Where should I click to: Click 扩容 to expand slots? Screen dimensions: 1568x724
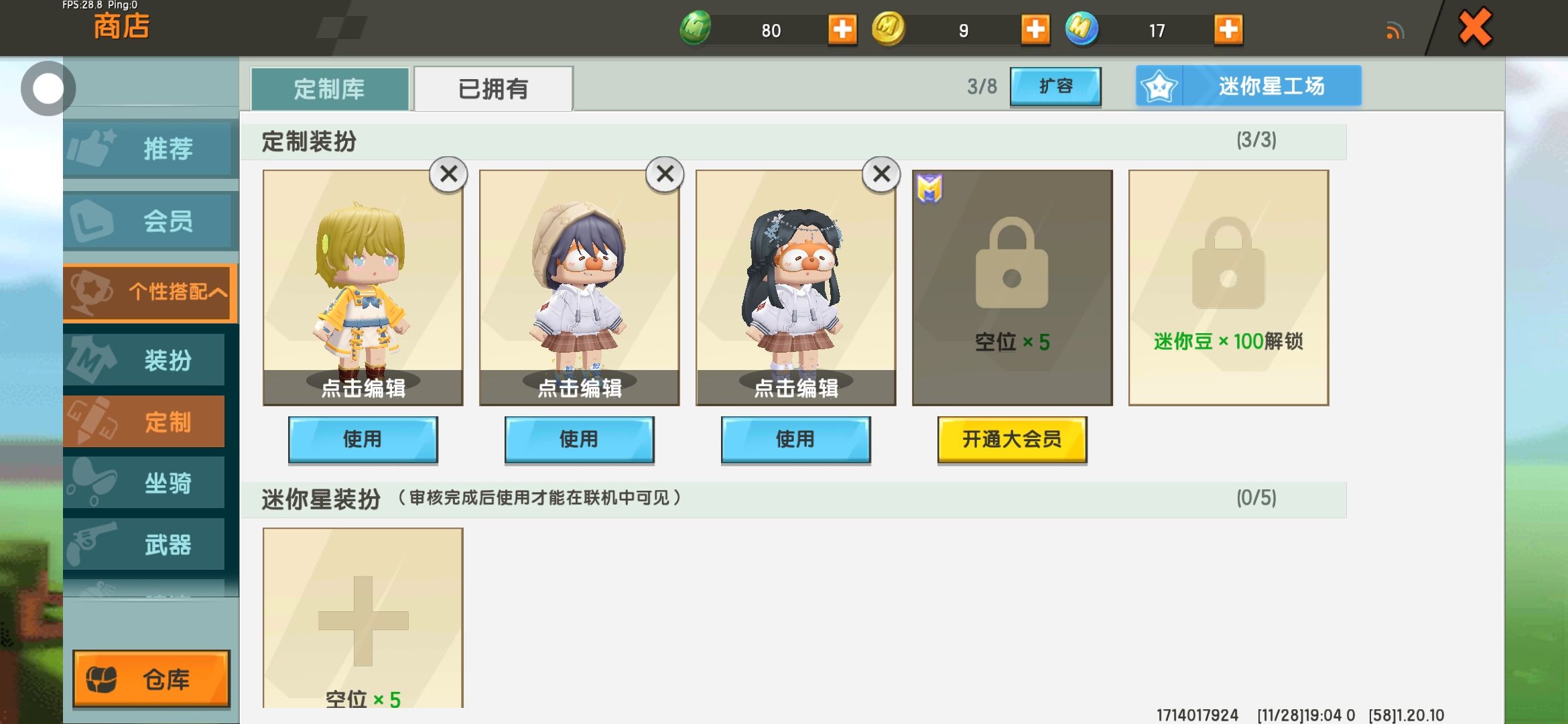(1055, 86)
